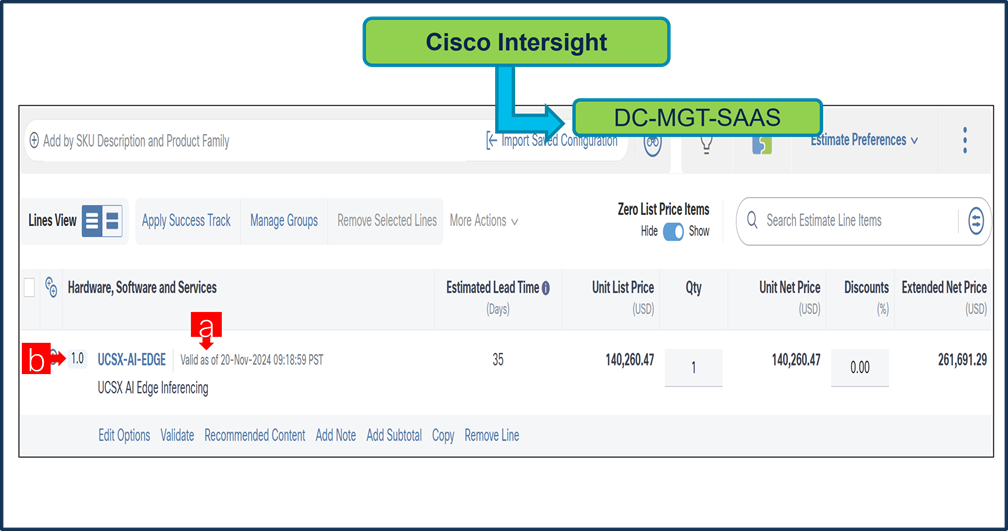Switch Lines View to expanded rows icon
Image resolution: width=1008 pixels, height=531 pixels.
112,221
